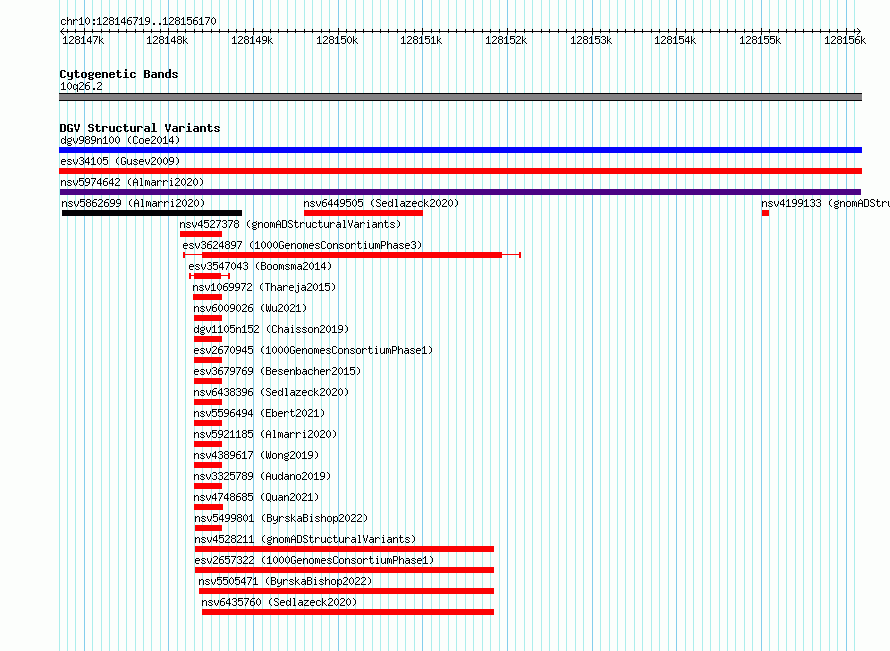
Task: Open the esv34105 (Gusev2009) label
Action: coord(120,161)
